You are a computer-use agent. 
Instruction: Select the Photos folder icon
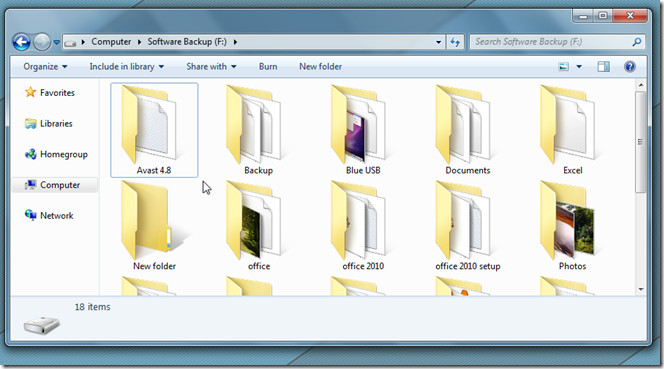[568, 220]
